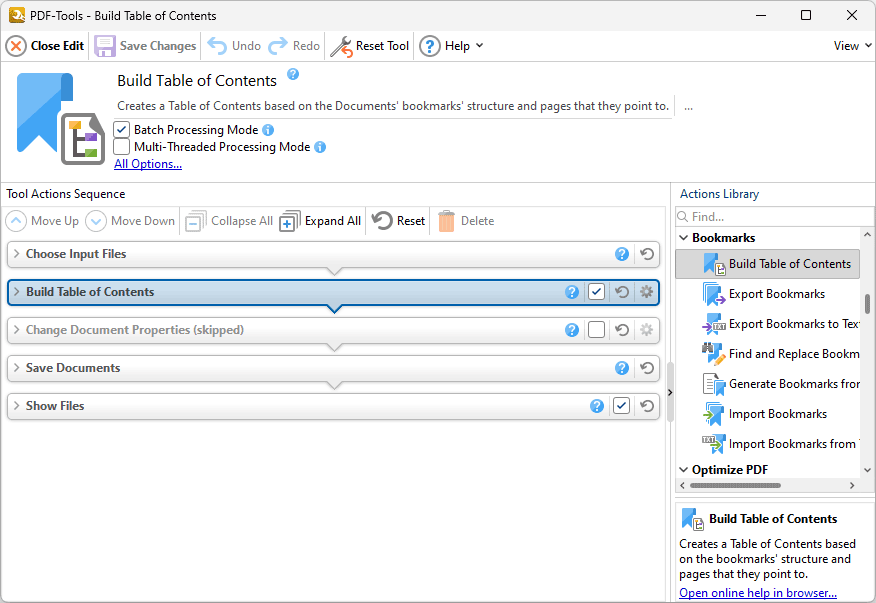Click the Actions Library horizontal scrollbar thumb
The image size is (876, 603).
[735, 486]
